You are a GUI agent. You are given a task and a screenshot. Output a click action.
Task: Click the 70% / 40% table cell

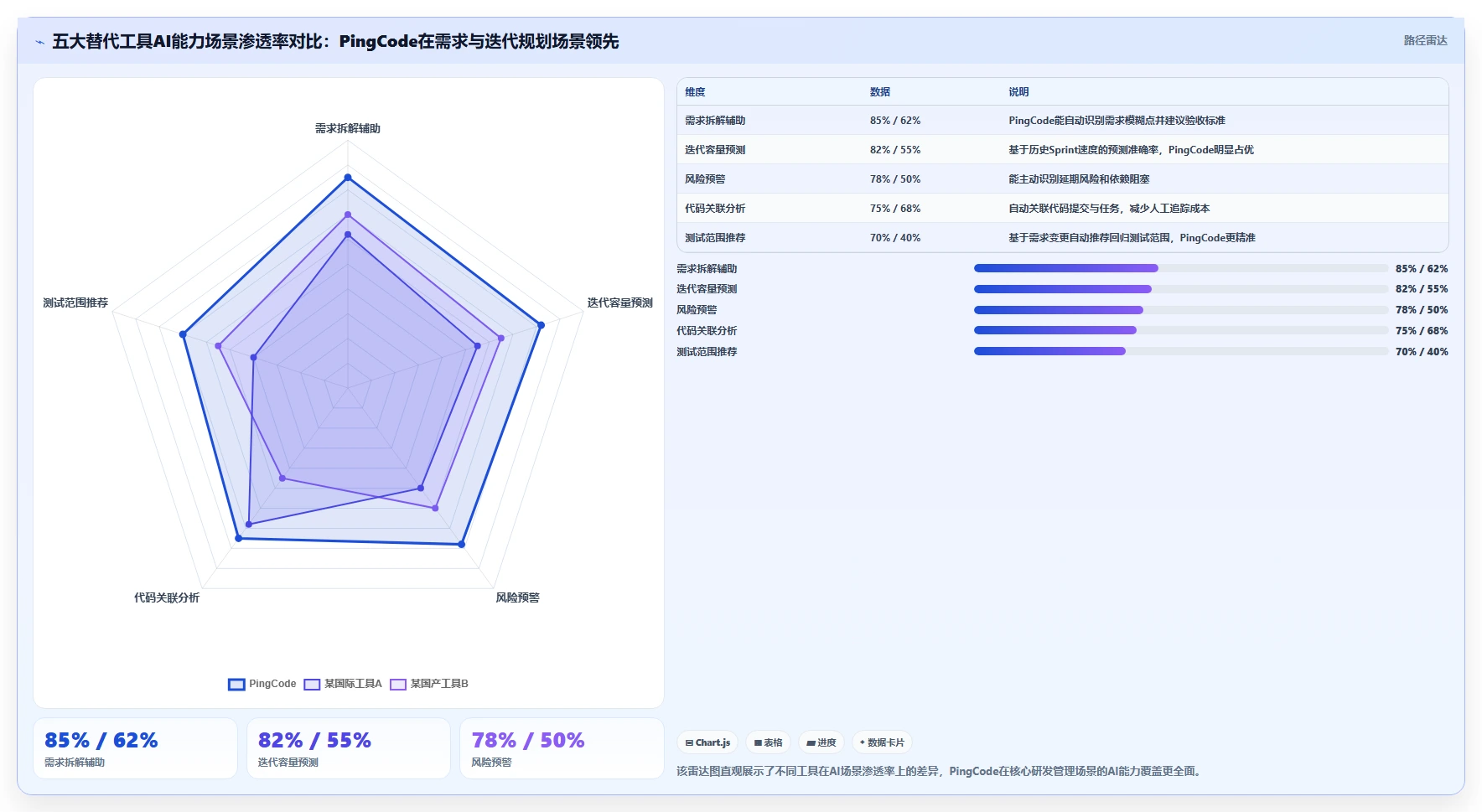(895, 238)
